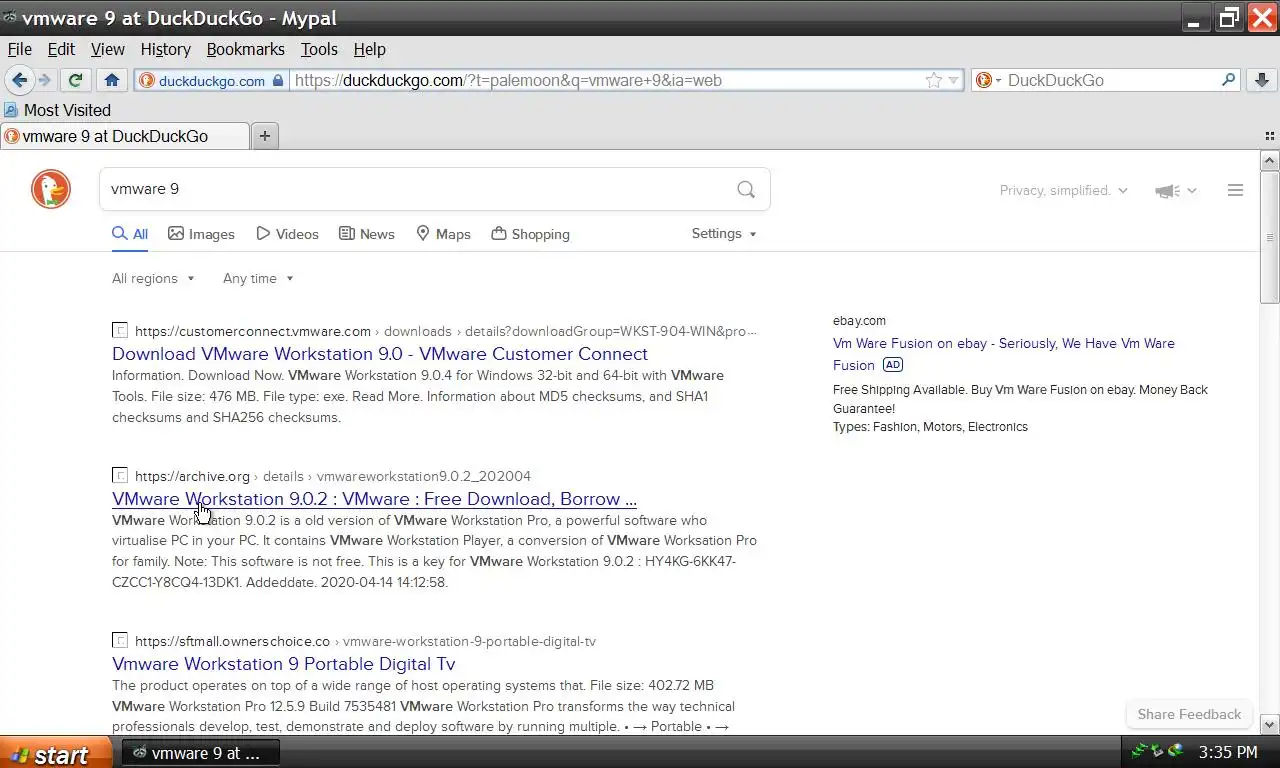
Task: Open a new tab with plus button
Action: (265, 136)
